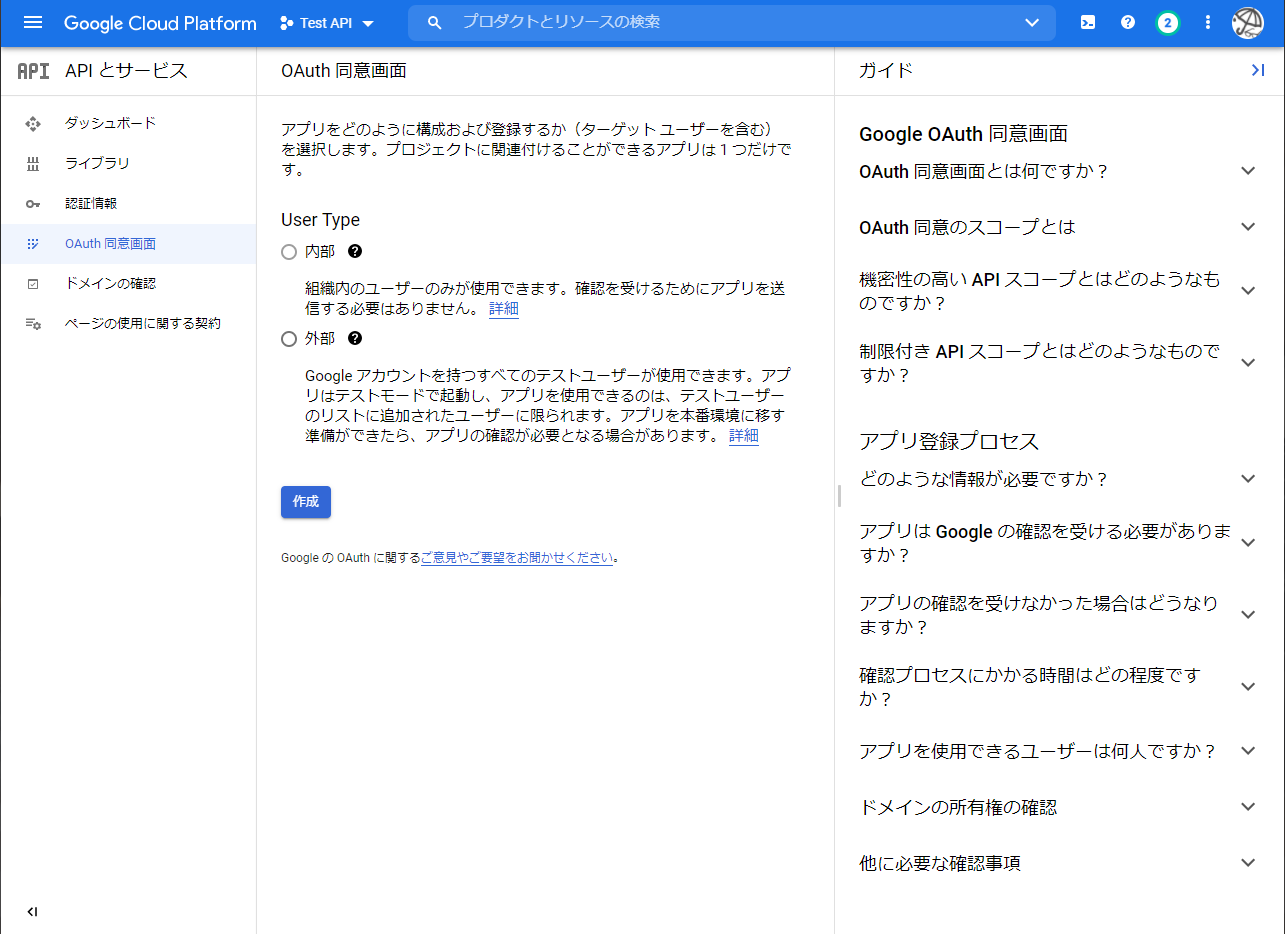
Task: Click the API logo icon in sidebar header
Action: coord(33,71)
